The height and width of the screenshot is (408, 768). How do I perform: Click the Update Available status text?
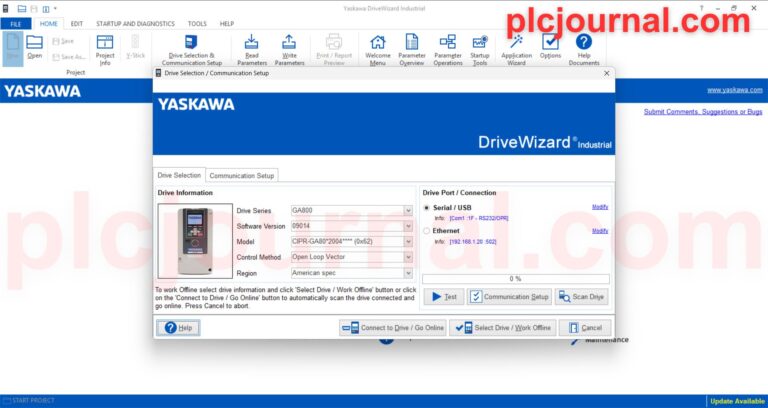[x=738, y=401]
